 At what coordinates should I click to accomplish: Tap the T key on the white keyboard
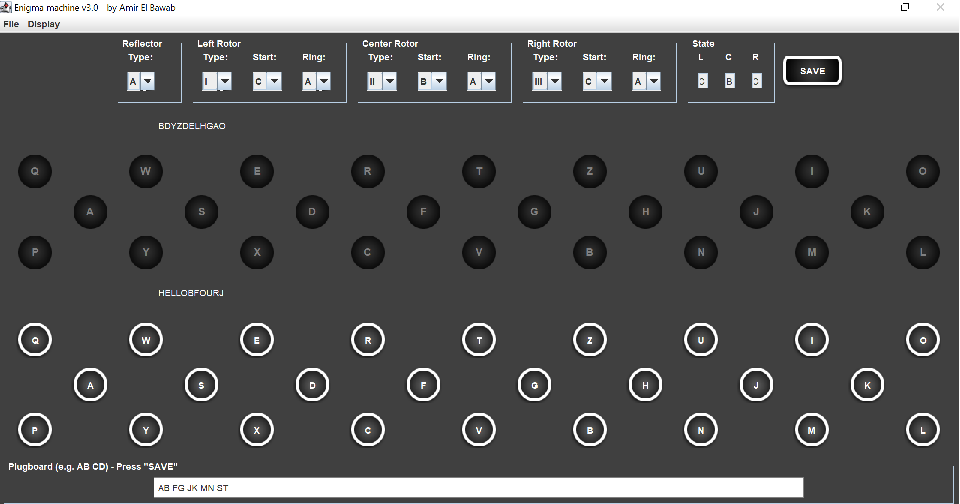coord(479,340)
